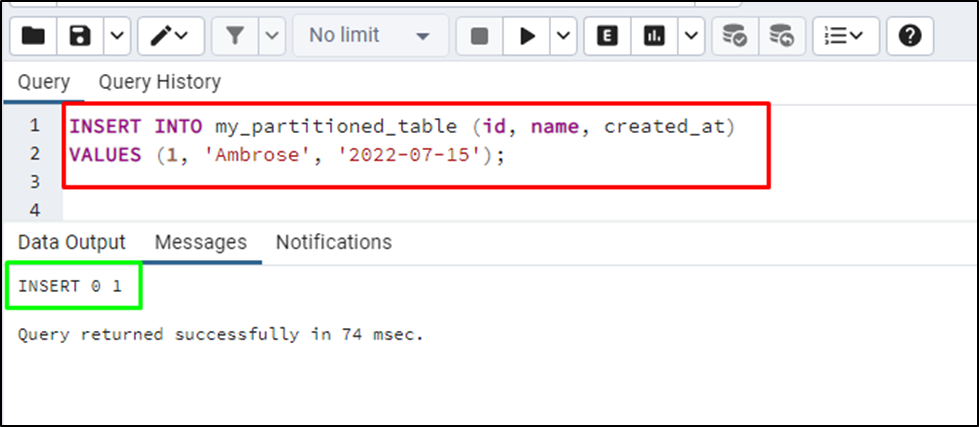The width and height of the screenshot is (979, 427).
Task: Open the help question mark icon
Action: 910,36
